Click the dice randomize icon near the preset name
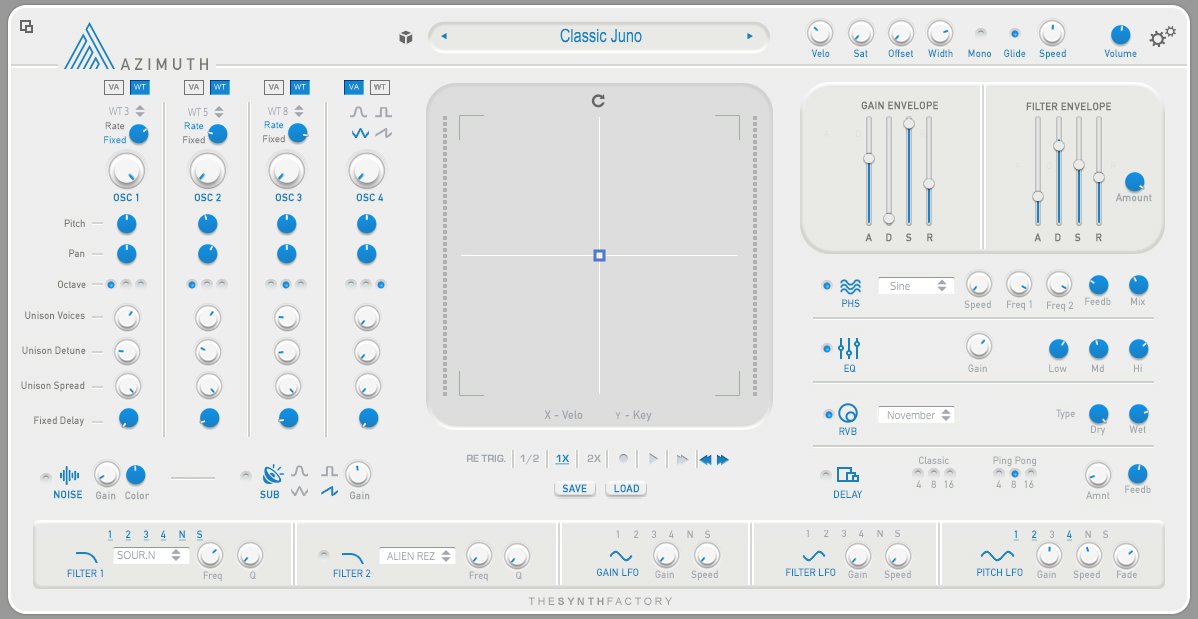 tap(406, 36)
